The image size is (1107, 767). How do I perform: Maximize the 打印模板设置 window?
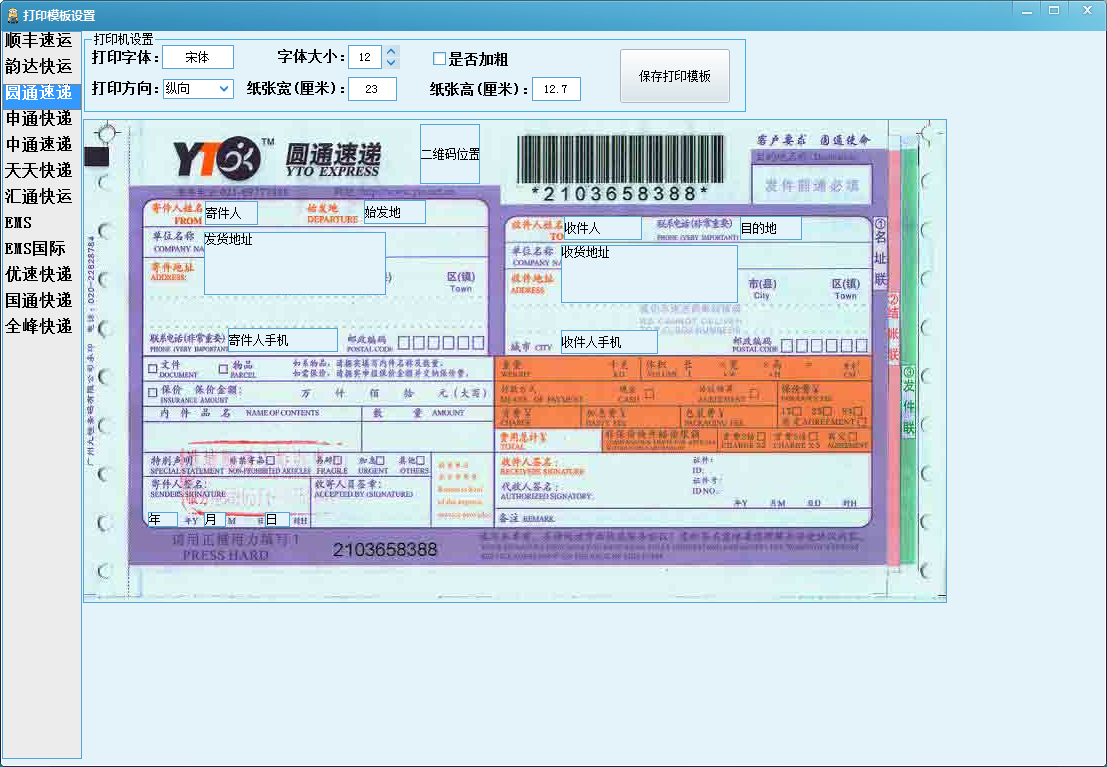pyautogui.click(x=1053, y=10)
